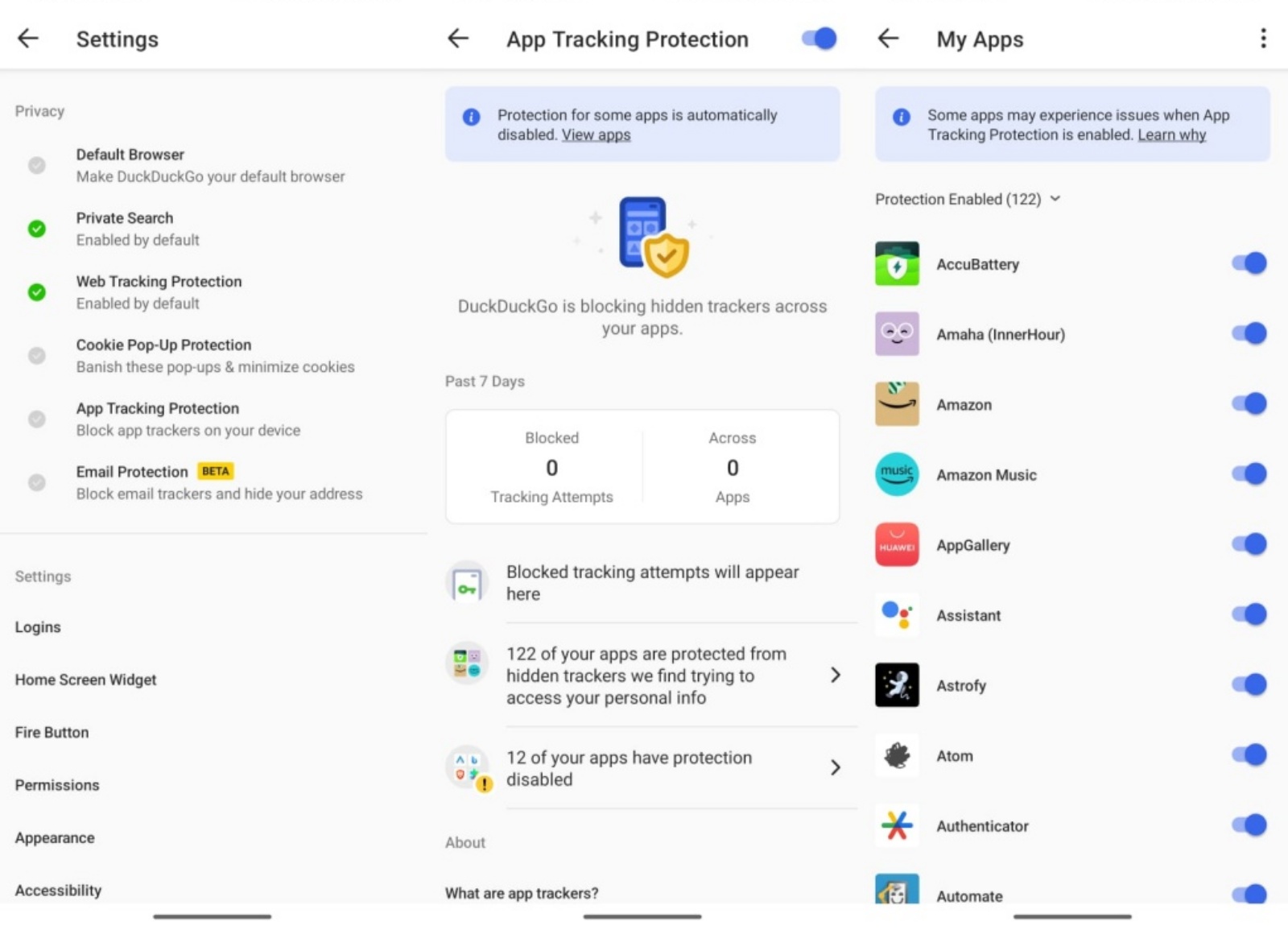This screenshot has width=1288, height=930.
Task: Open the My Apps overflow menu
Action: click(1263, 38)
